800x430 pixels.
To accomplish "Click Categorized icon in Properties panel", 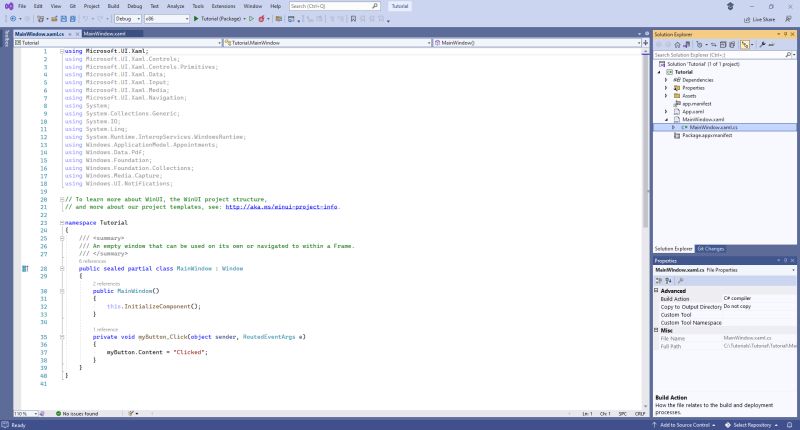I will point(659,281).
